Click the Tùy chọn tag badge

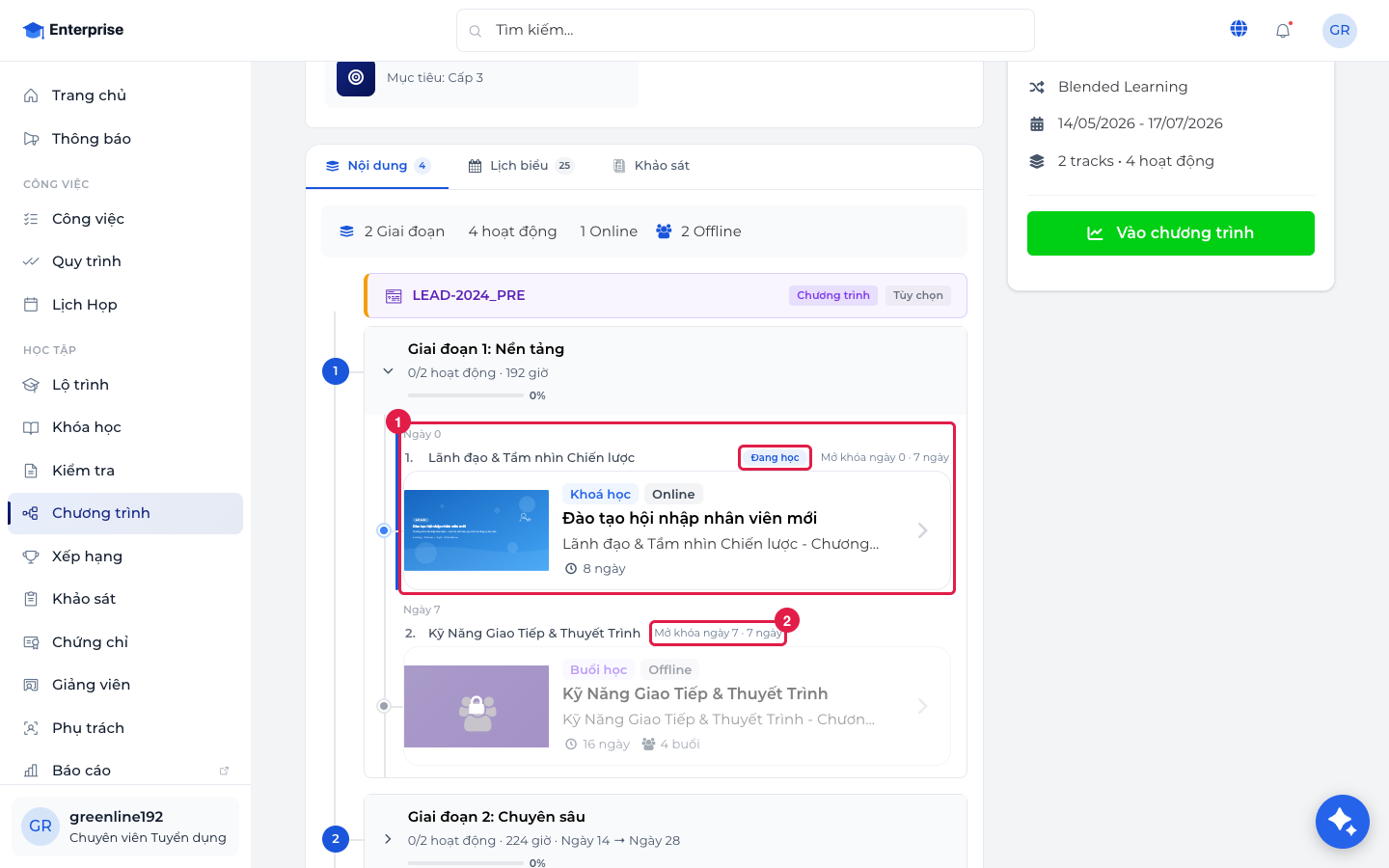point(918,295)
